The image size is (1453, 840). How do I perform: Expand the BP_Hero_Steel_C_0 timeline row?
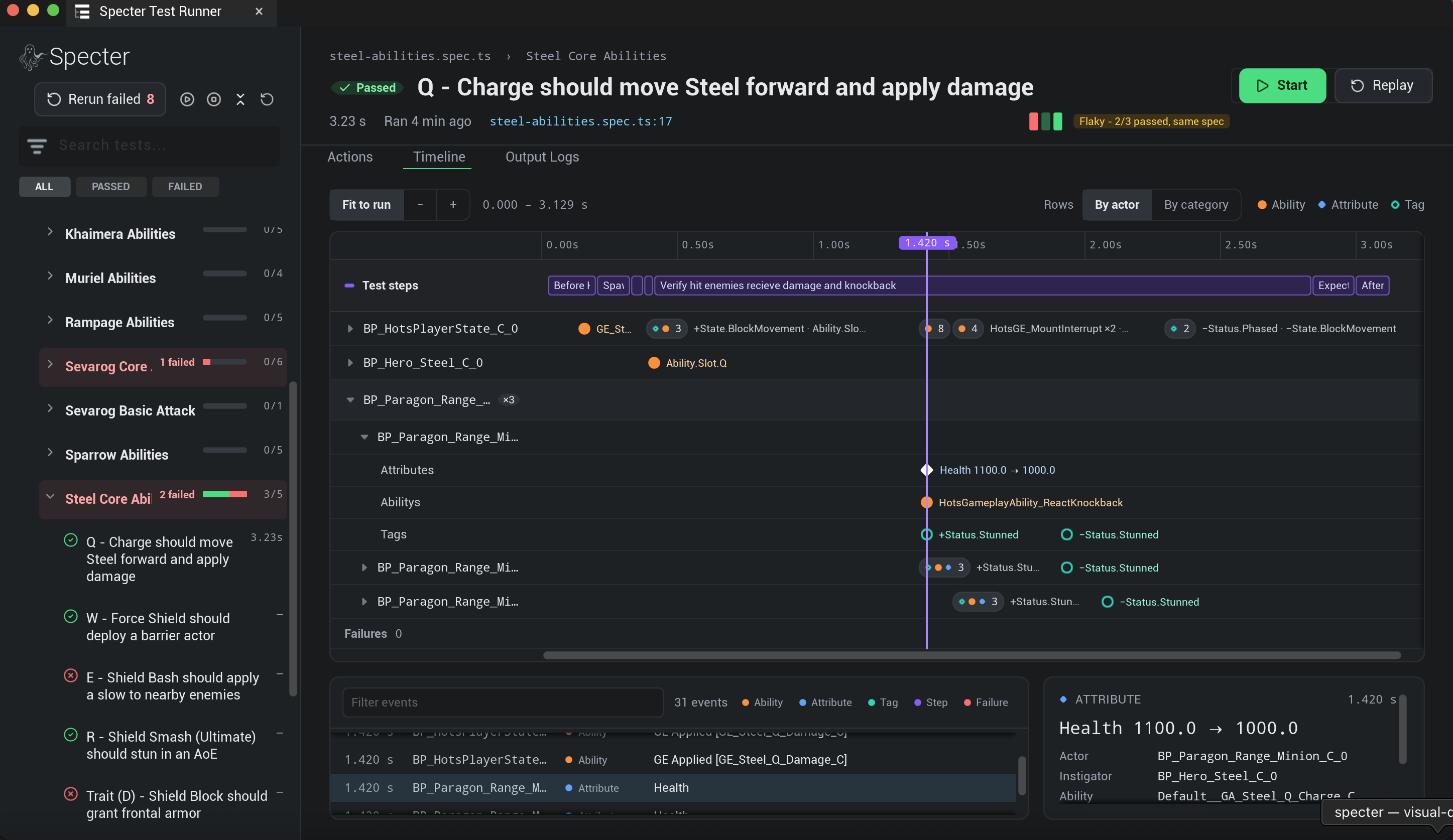350,362
